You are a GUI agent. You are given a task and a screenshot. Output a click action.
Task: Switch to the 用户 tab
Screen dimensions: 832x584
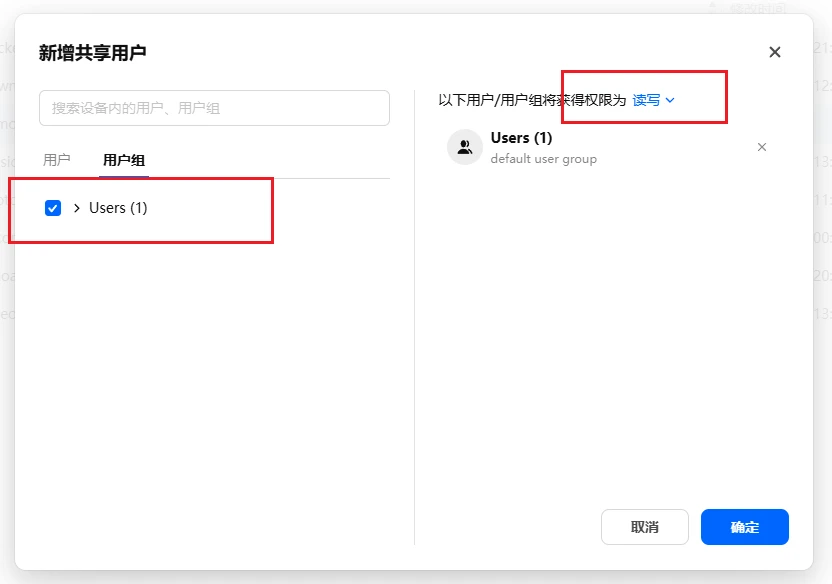coord(57,160)
